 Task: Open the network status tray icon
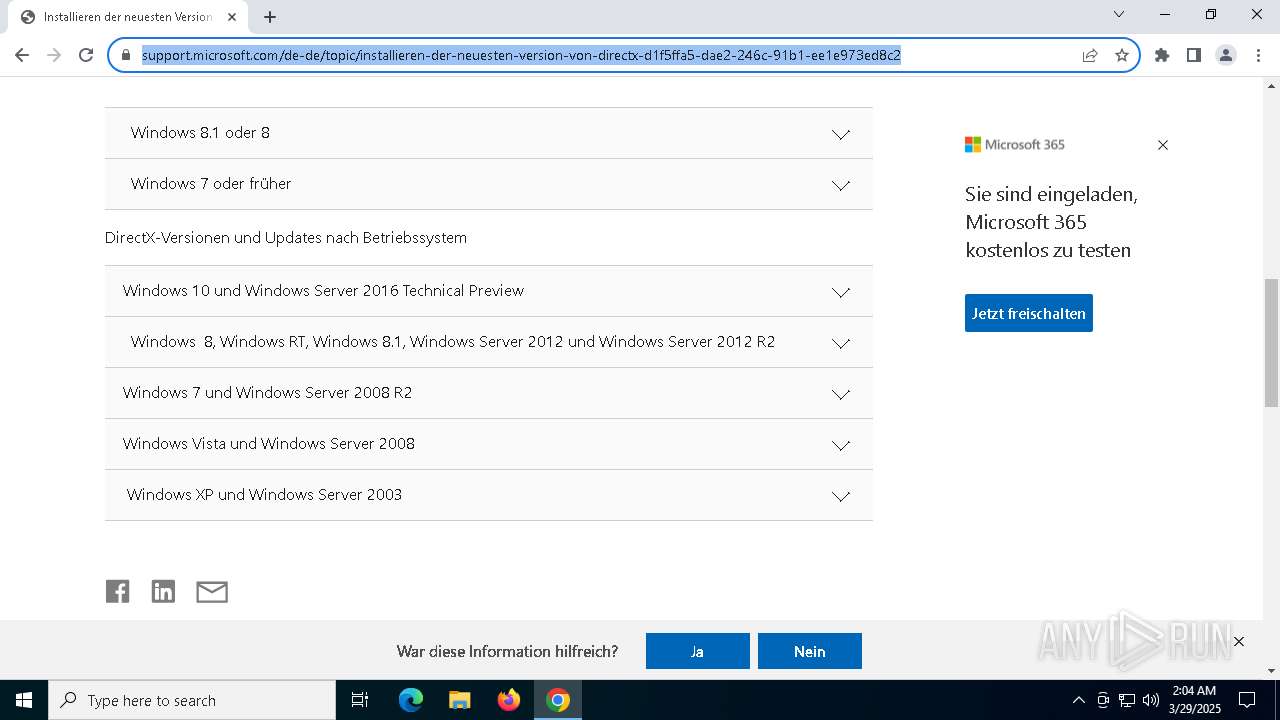click(x=1127, y=700)
